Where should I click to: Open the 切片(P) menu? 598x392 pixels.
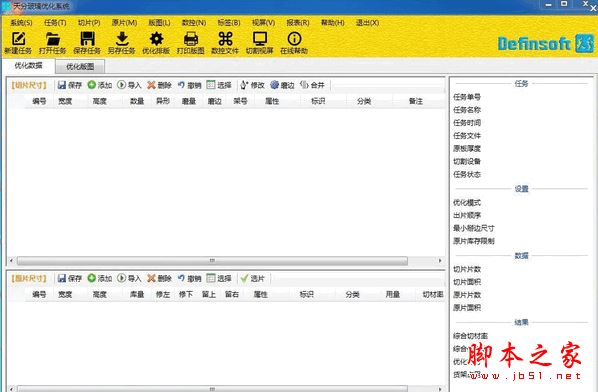point(89,23)
